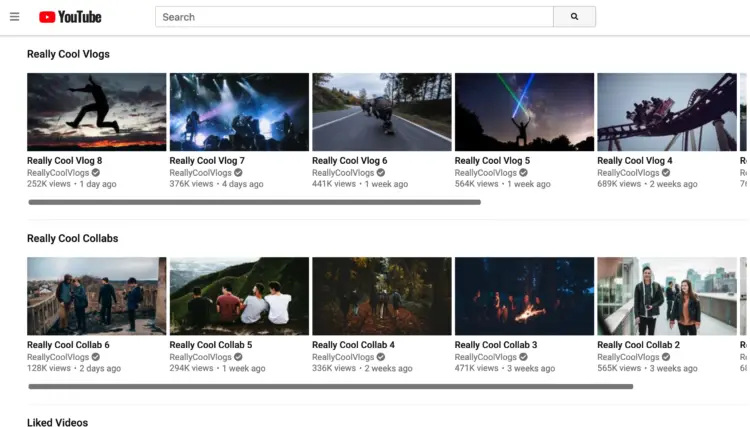Screen dimensions: 750x427
Task: Open the Really Cool Vlog 4 rollercoaster thumbnail
Action: click(667, 112)
